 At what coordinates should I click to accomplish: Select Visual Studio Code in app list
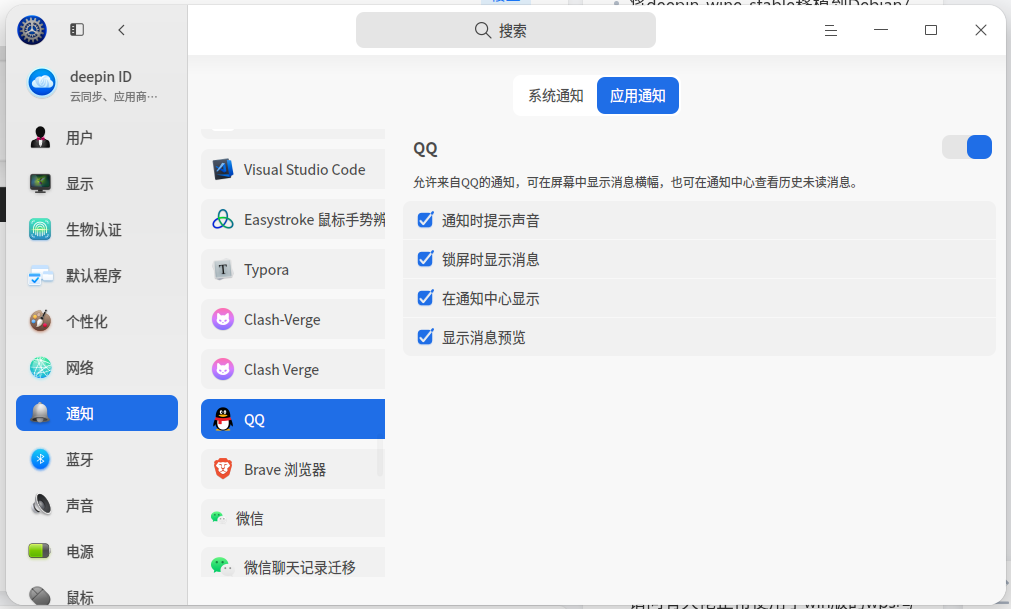[293, 169]
